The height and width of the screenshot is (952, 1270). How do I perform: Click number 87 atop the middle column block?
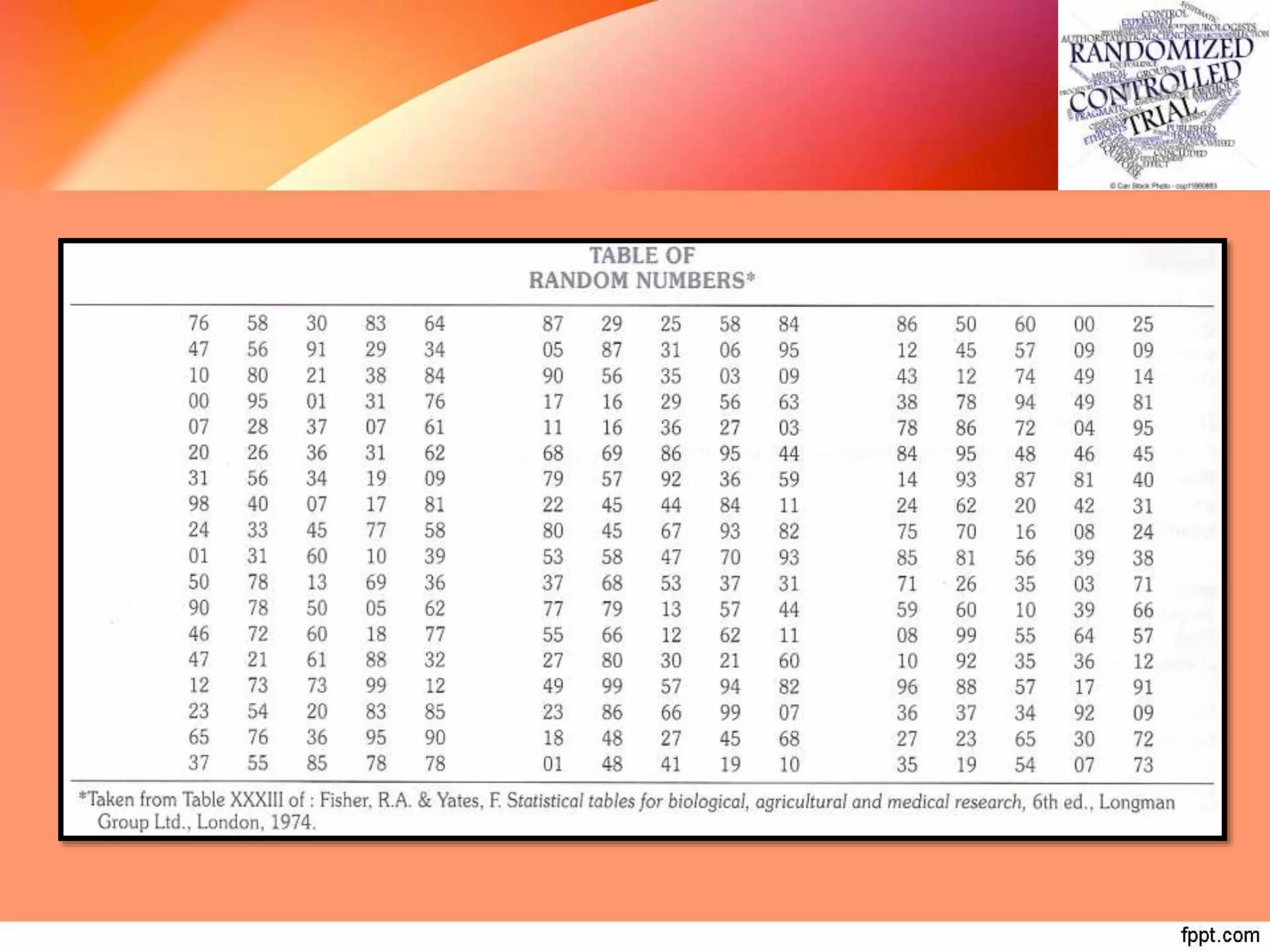(553, 324)
